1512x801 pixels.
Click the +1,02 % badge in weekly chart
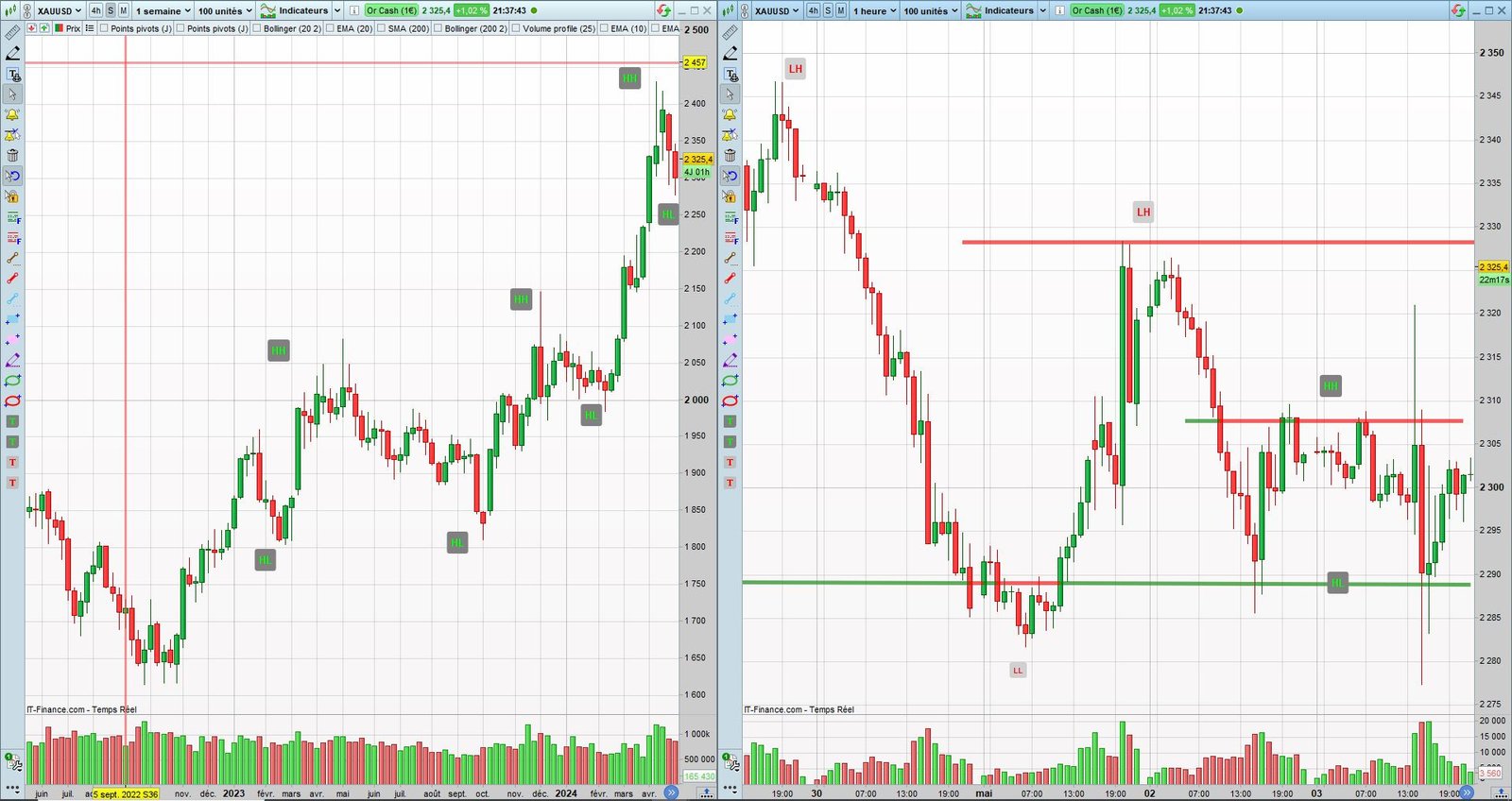(x=471, y=10)
